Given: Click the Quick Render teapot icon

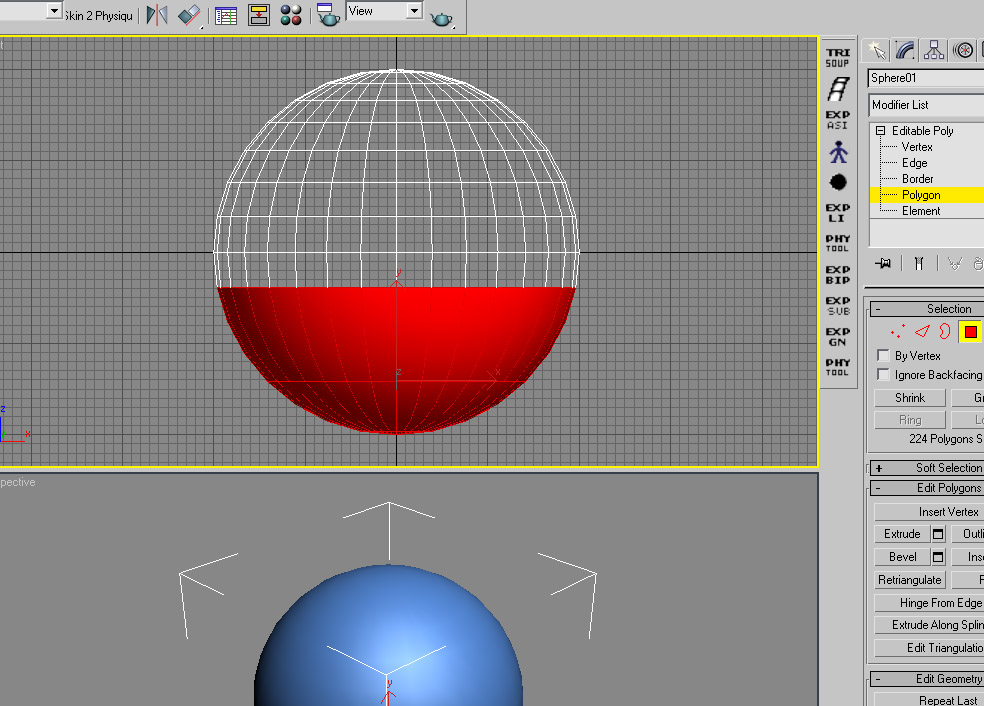Looking at the screenshot, I should [441, 17].
